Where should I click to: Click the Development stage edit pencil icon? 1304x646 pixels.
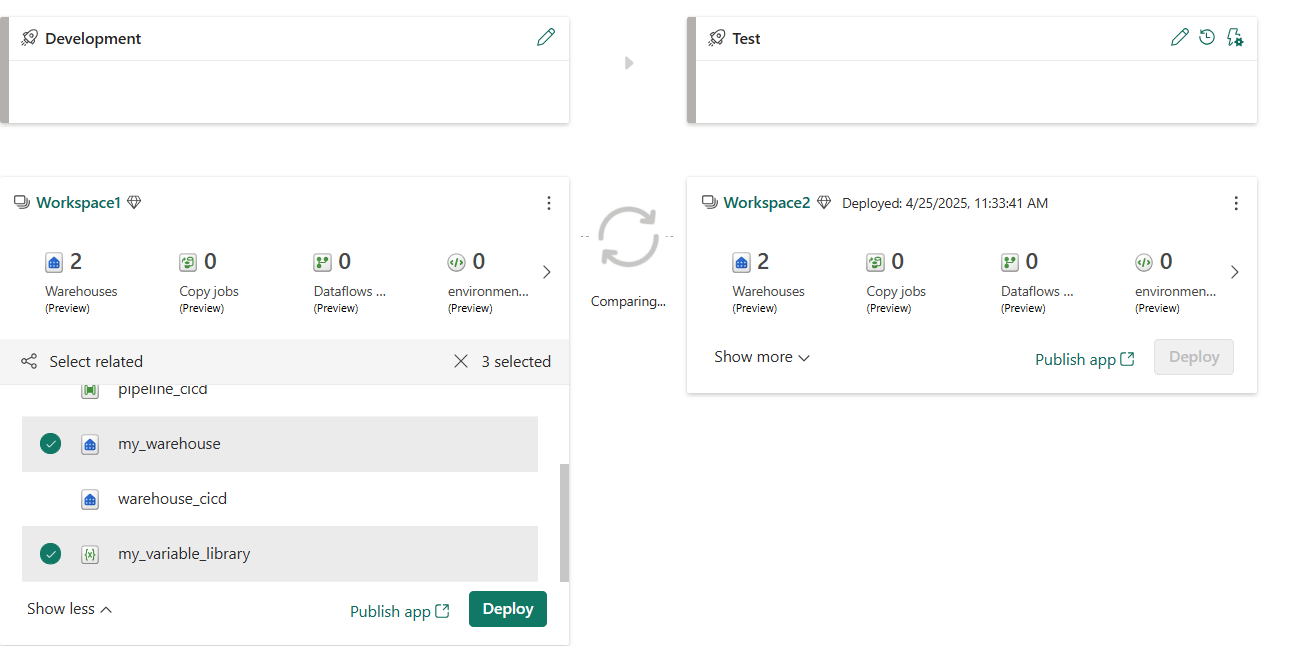point(546,38)
